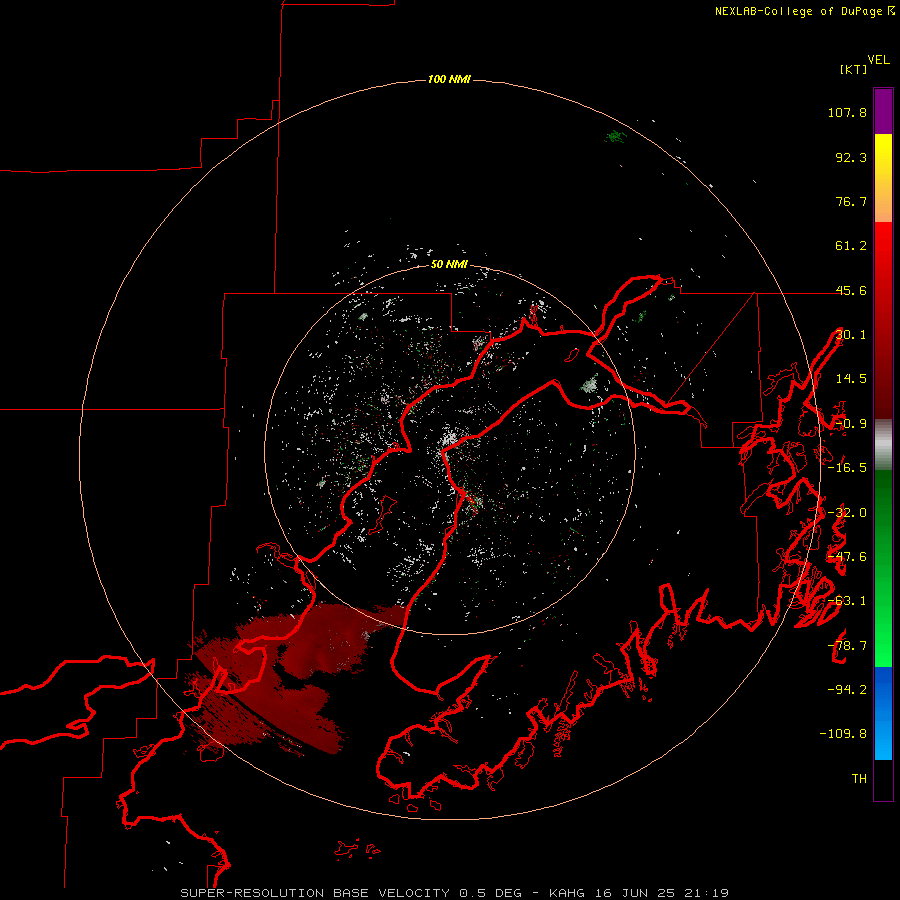Click the 107.8 velocity scale value

coord(847,112)
